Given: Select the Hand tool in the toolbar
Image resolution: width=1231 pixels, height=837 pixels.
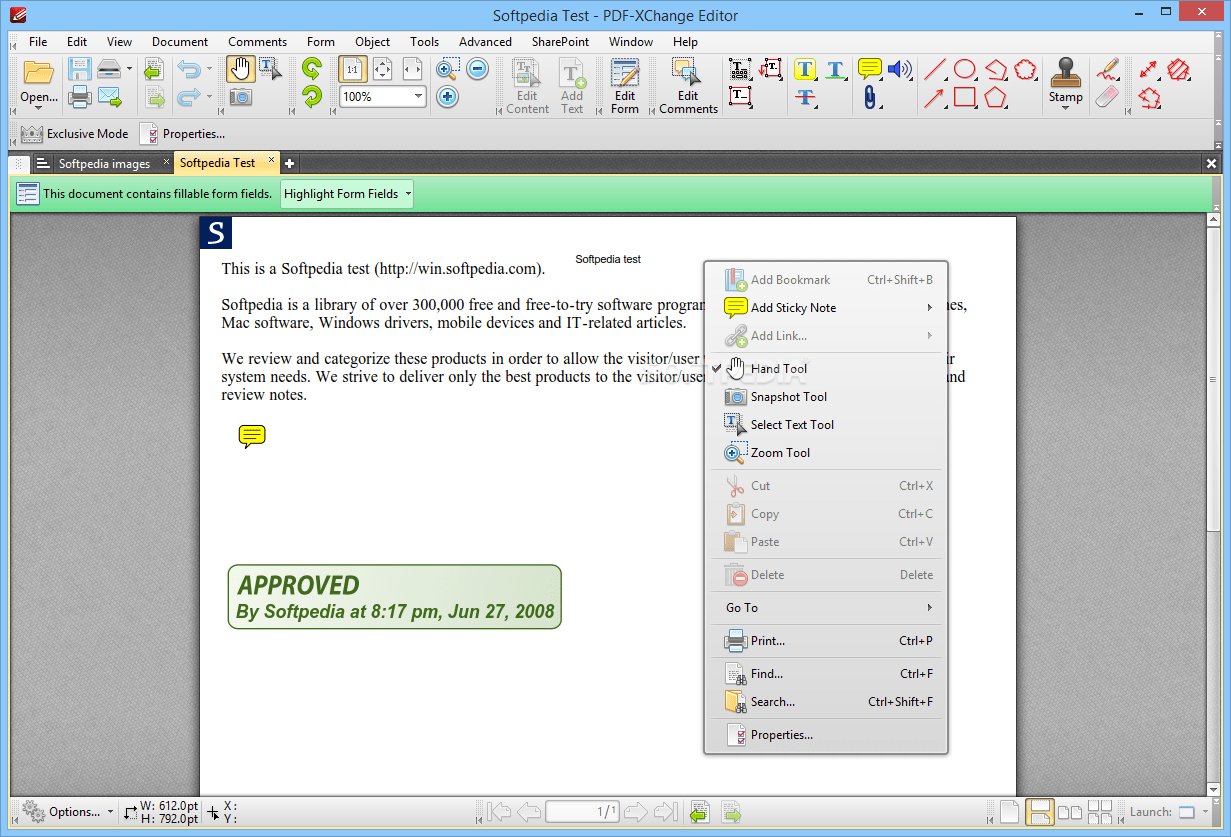Looking at the screenshot, I should coord(239,69).
